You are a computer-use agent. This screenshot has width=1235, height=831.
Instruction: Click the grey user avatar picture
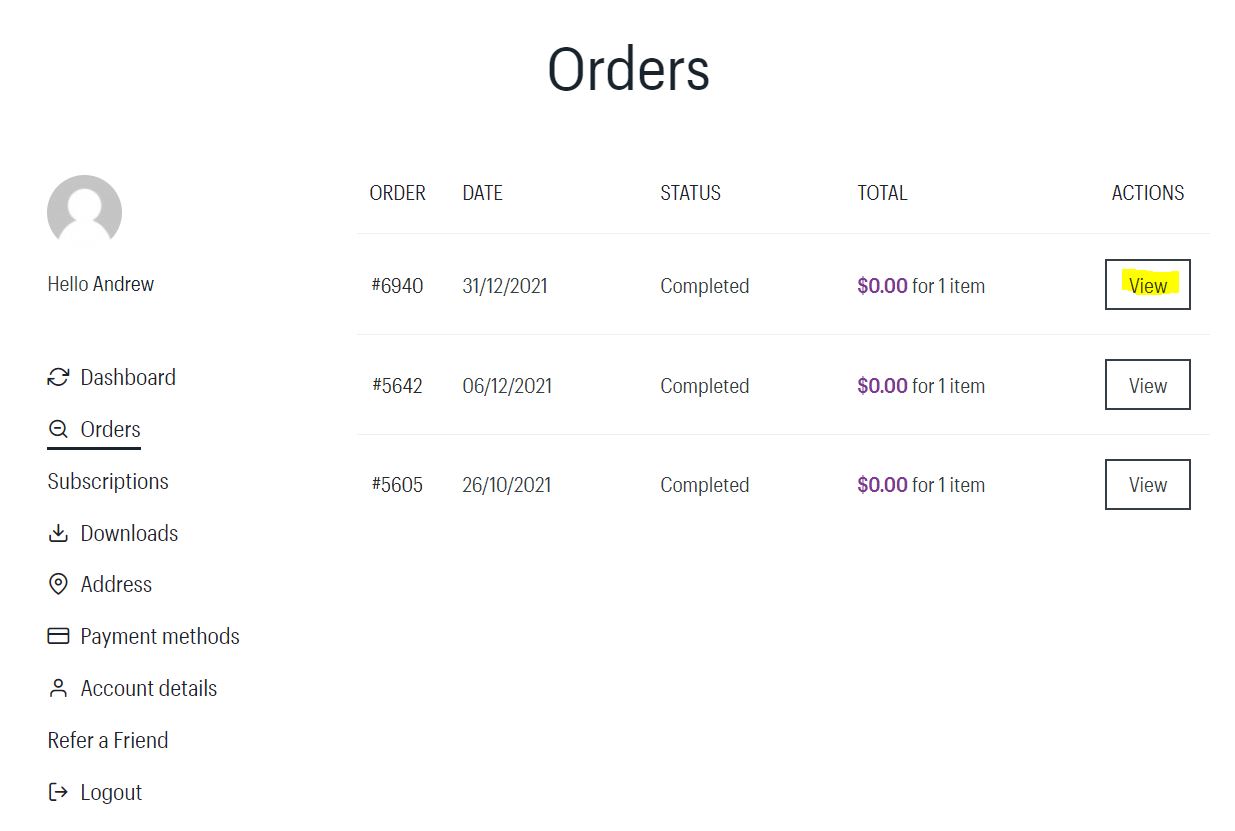84,212
